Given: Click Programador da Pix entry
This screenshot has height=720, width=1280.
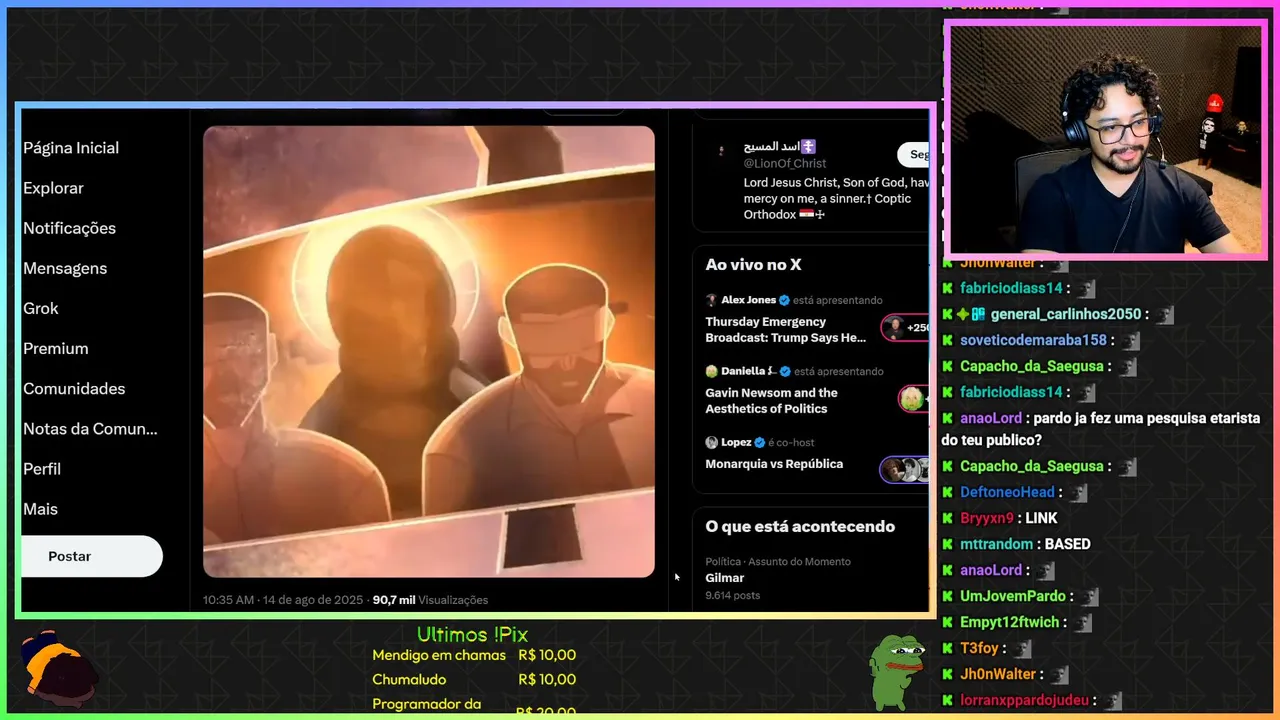Looking at the screenshot, I should [x=474, y=705].
